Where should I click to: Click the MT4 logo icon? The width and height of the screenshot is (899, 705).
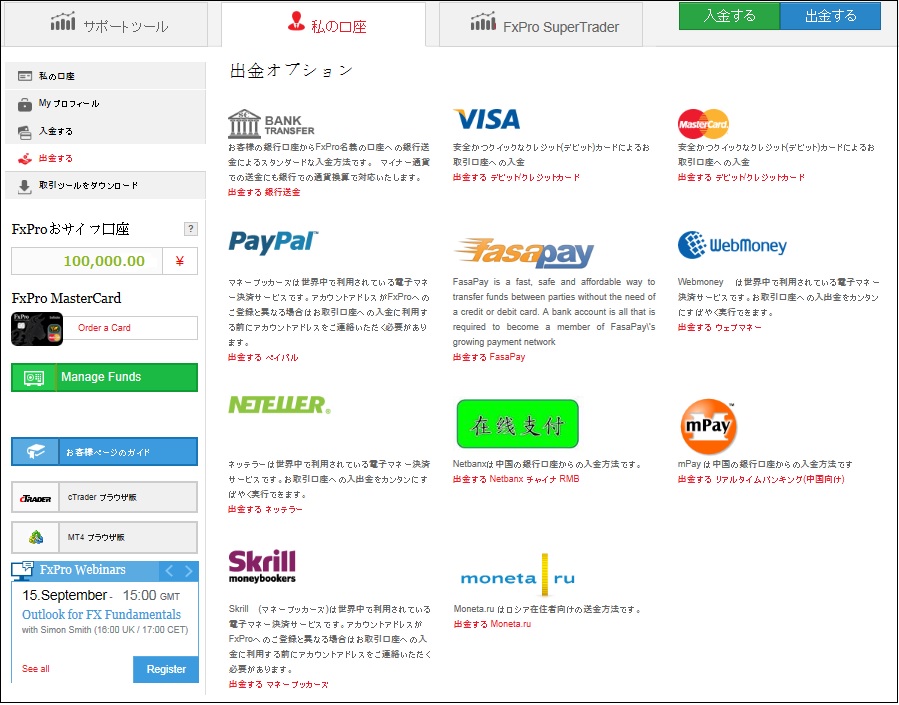click(x=36, y=538)
